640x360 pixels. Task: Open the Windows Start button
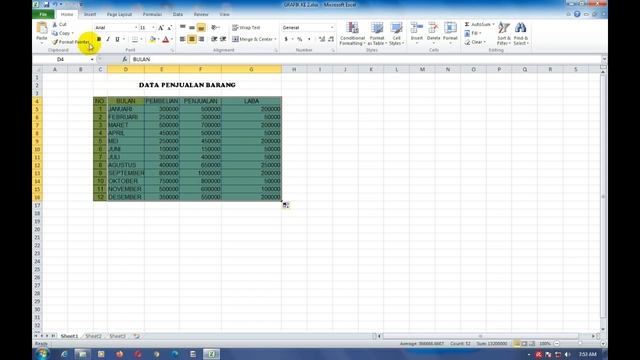(x=42, y=353)
